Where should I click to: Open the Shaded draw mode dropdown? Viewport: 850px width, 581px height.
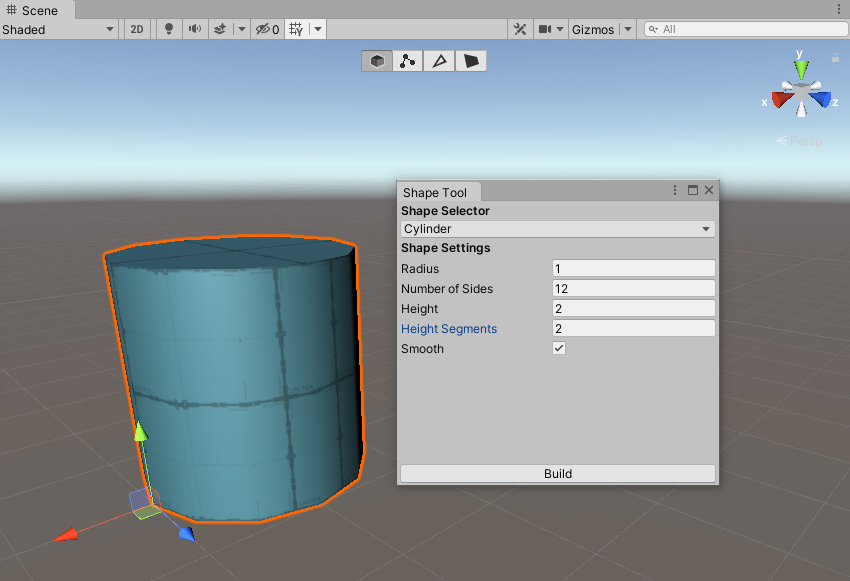tap(59, 30)
